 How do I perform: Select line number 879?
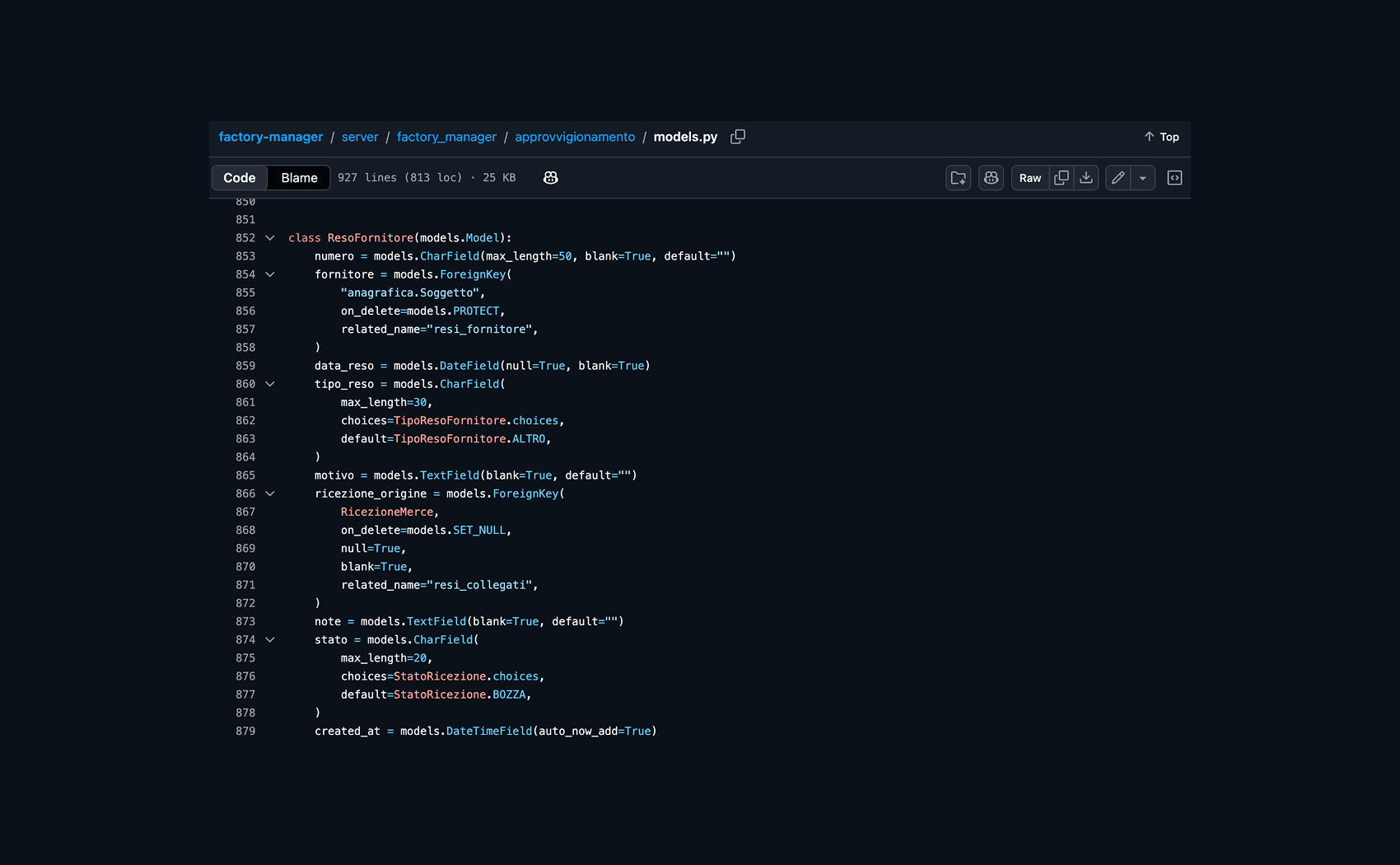coord(245,732)
